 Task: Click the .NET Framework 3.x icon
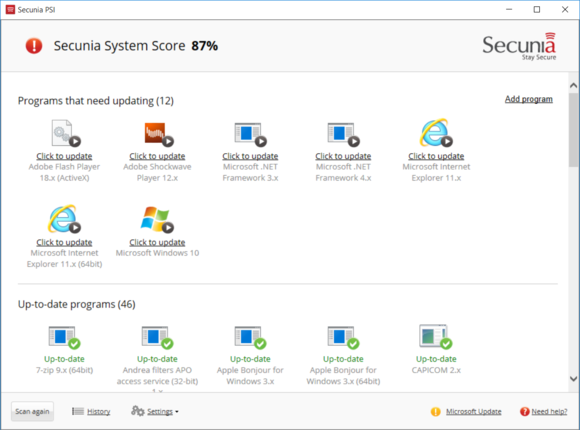(x=251, y=134)
